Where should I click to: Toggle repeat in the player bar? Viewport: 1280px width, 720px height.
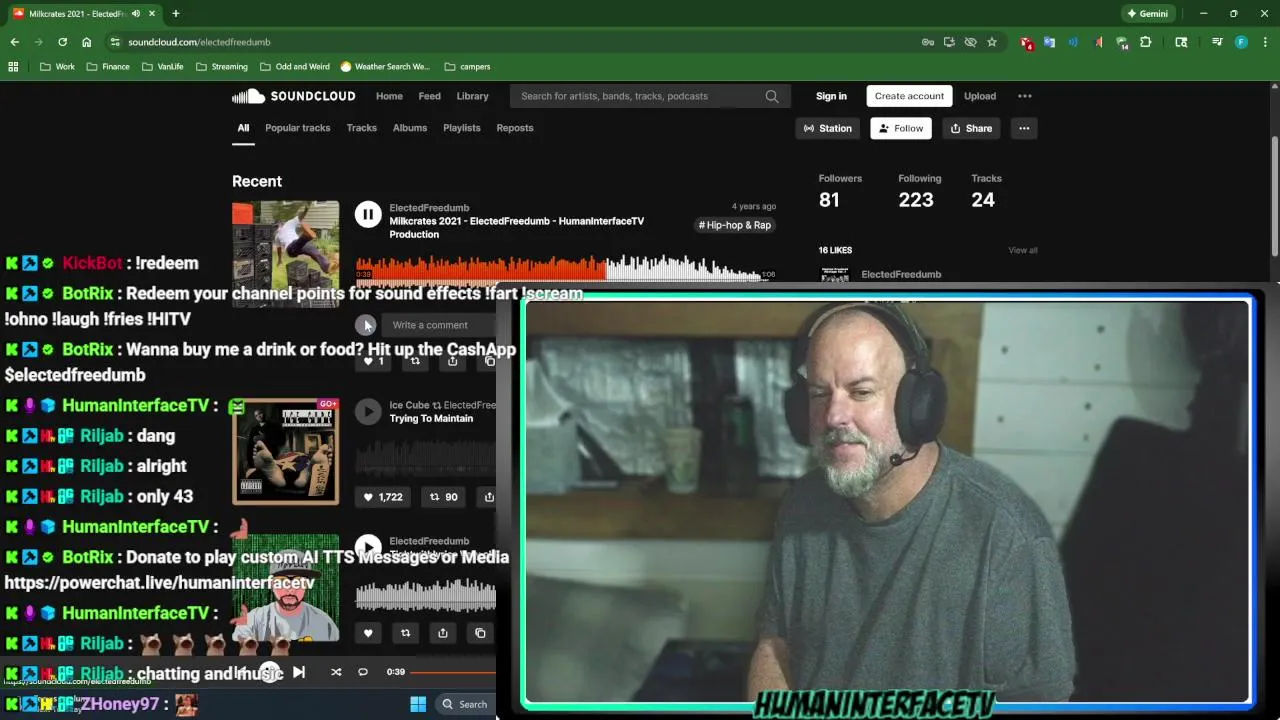(363, 672)
